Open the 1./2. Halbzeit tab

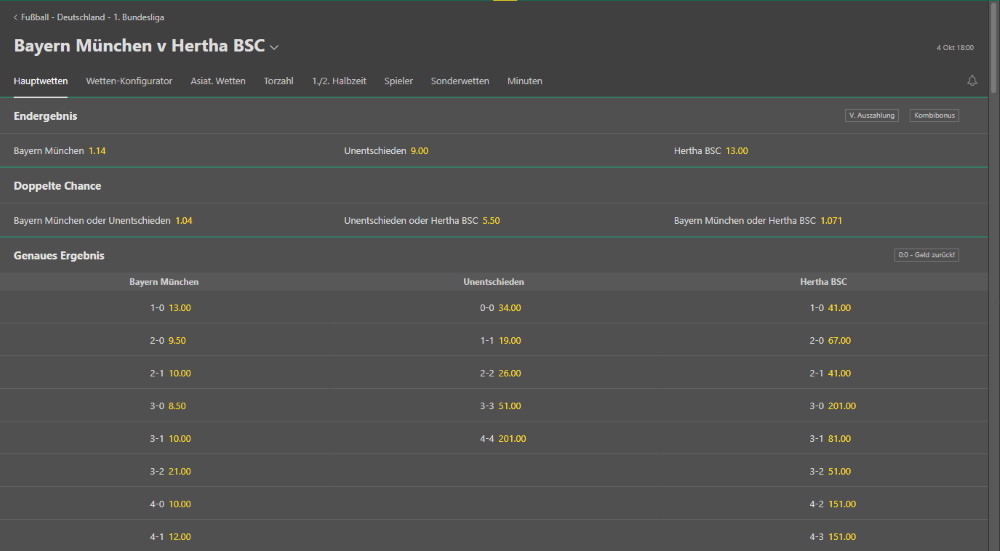point(339,81)
